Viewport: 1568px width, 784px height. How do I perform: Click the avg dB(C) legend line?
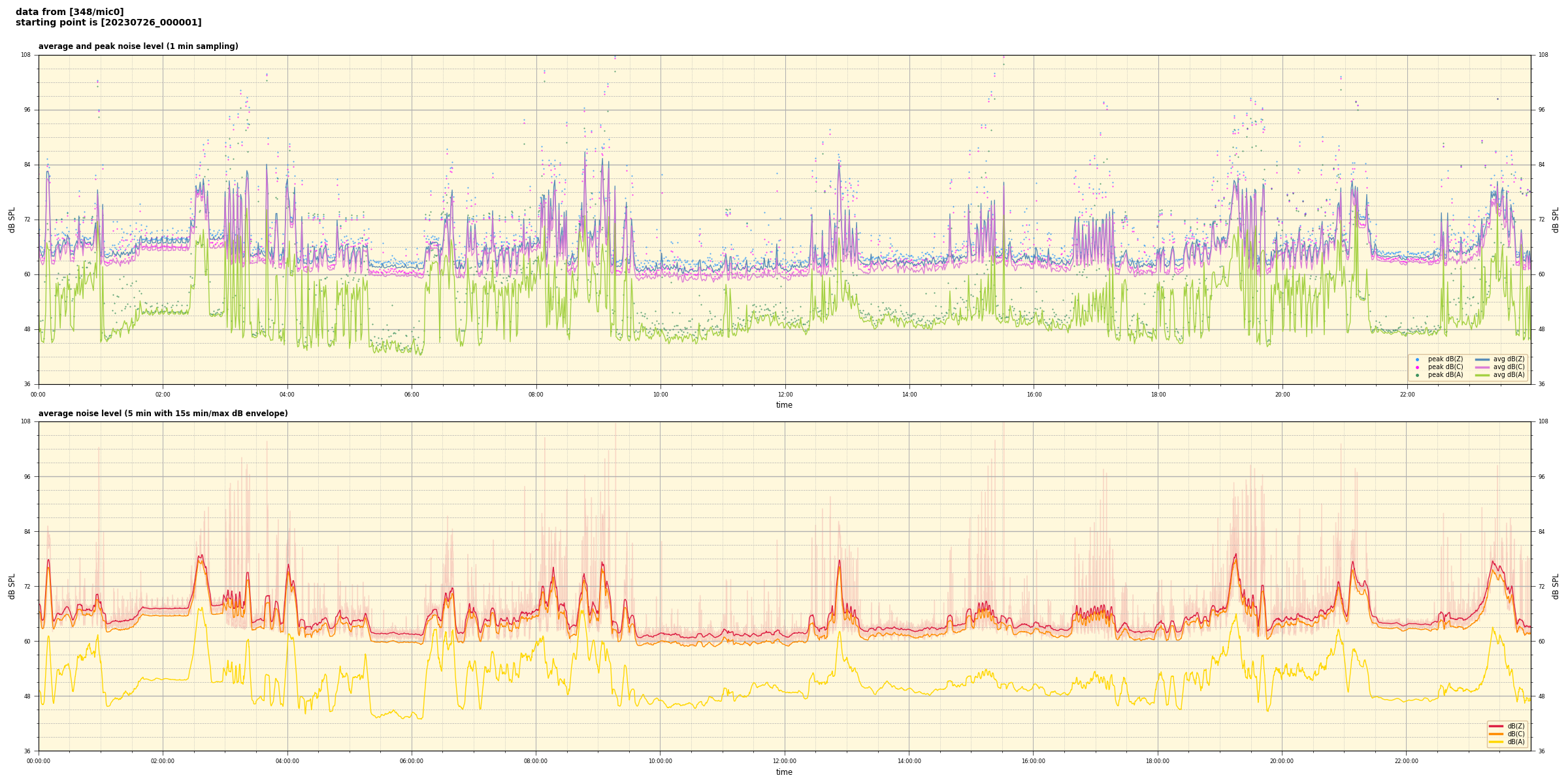pyautogui.click(x=1482, y=367)
